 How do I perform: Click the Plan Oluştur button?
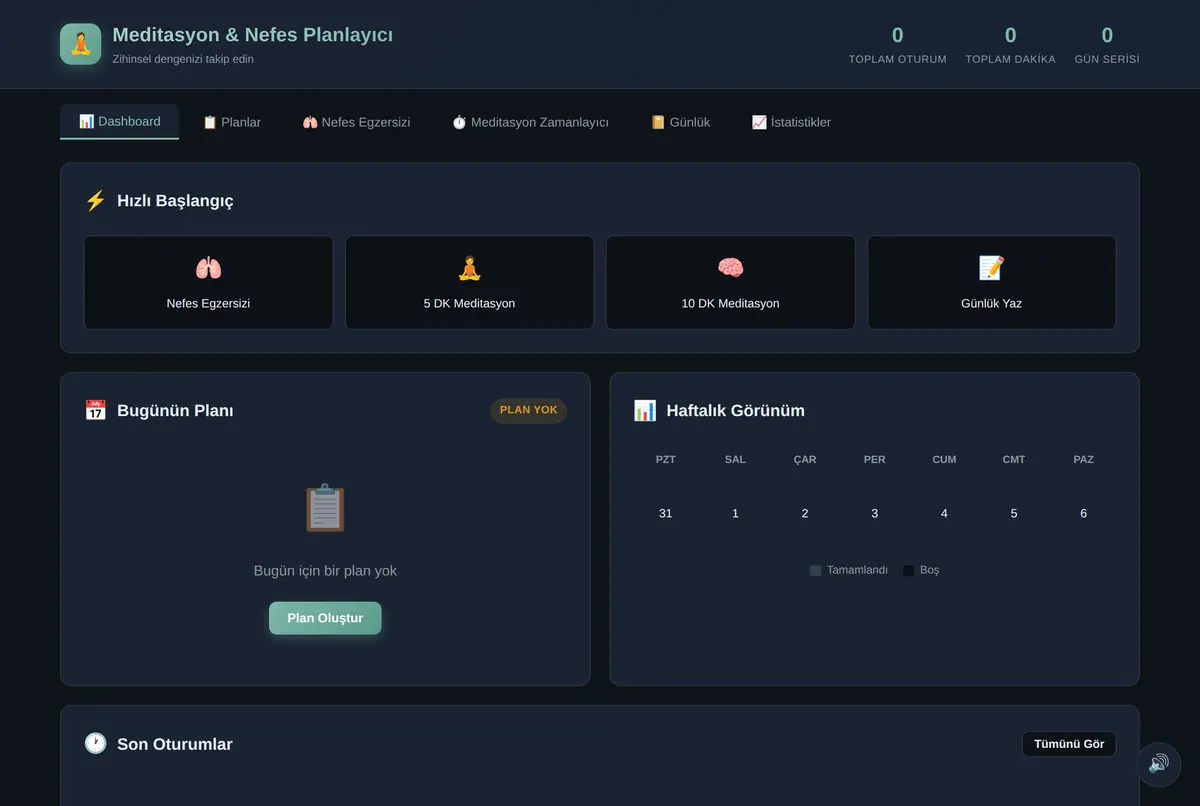(x=325, y=618)
